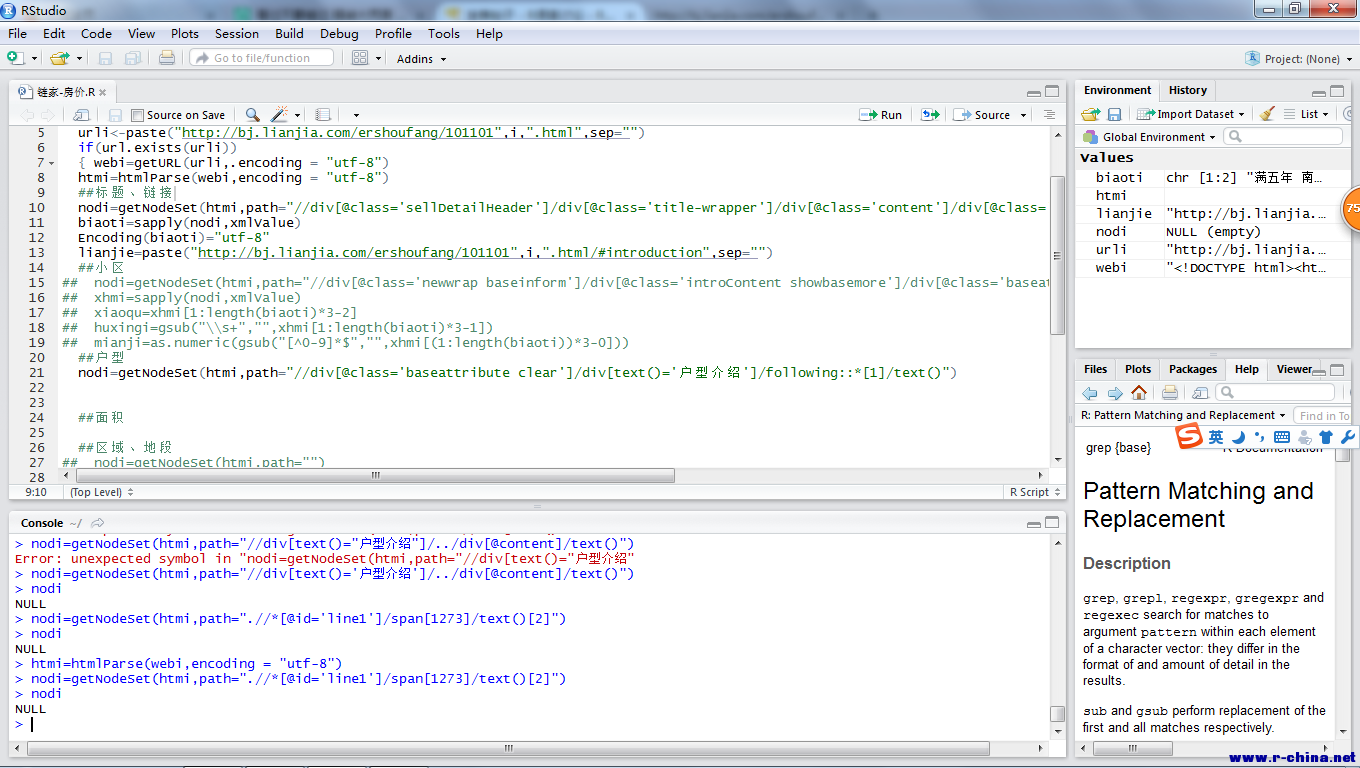The width and height of the screenshot is (1360, 768).
Task: Open the Global Environment dropdown
Action: click(x=1149, y=137)
